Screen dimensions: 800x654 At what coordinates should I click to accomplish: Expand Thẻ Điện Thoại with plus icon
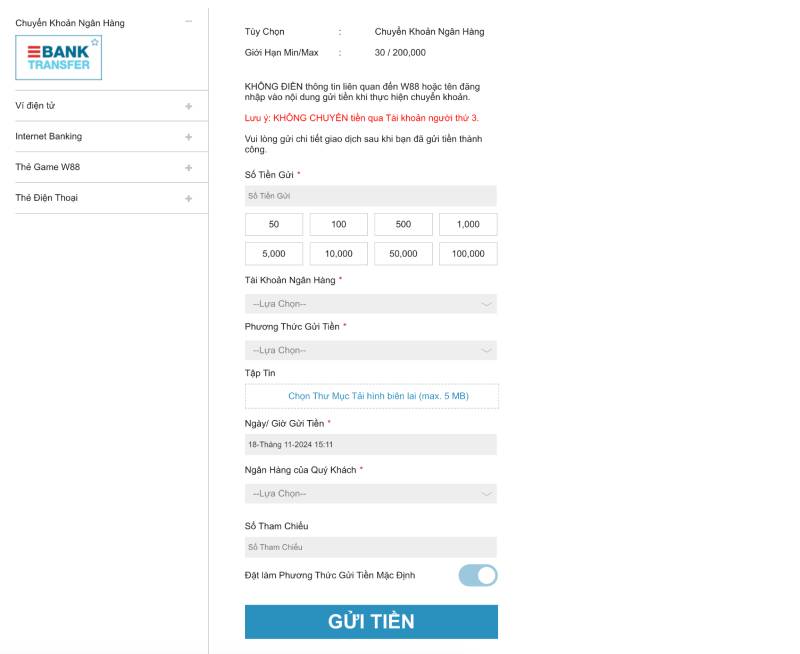tap(189, 198)
